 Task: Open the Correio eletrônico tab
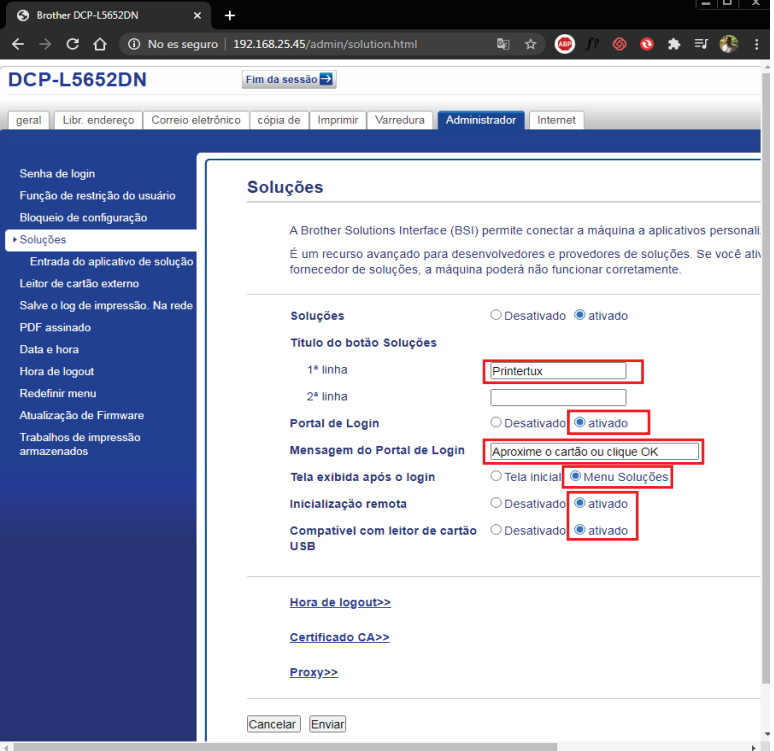tap(196, 120)
